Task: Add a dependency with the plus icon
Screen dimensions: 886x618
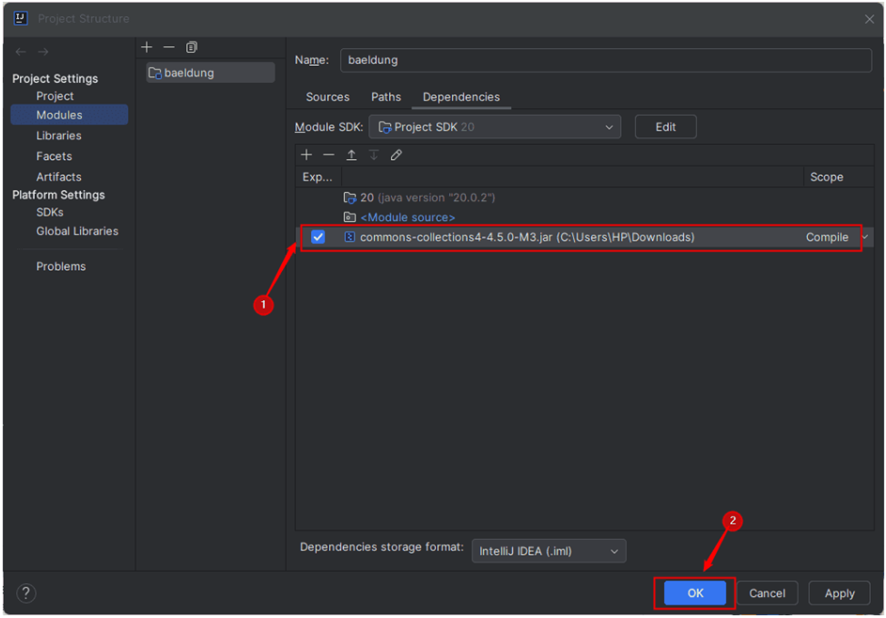Action: [306, 155]
